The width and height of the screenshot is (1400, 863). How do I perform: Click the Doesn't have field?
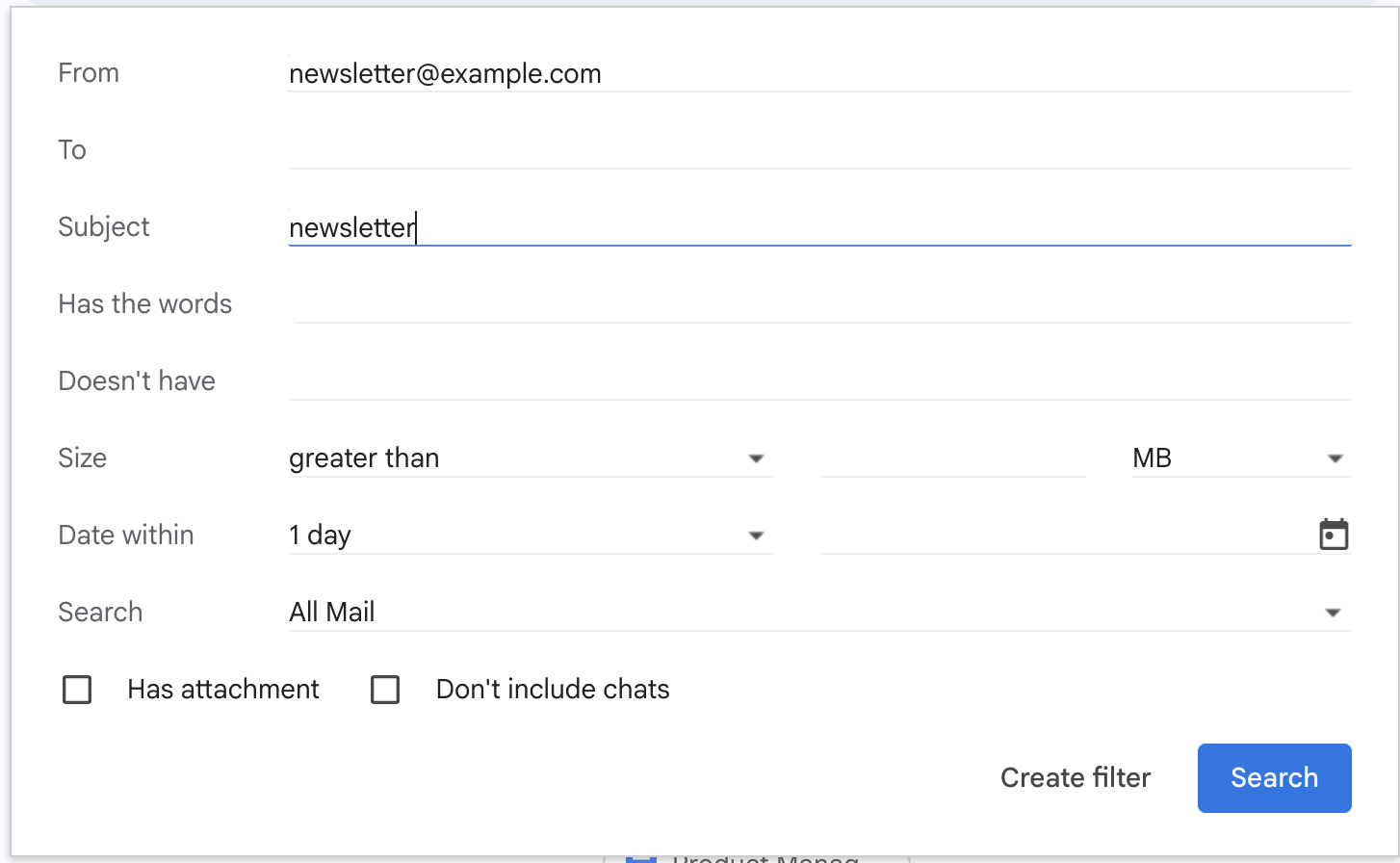pyautogui.click(x=674, y=380)
